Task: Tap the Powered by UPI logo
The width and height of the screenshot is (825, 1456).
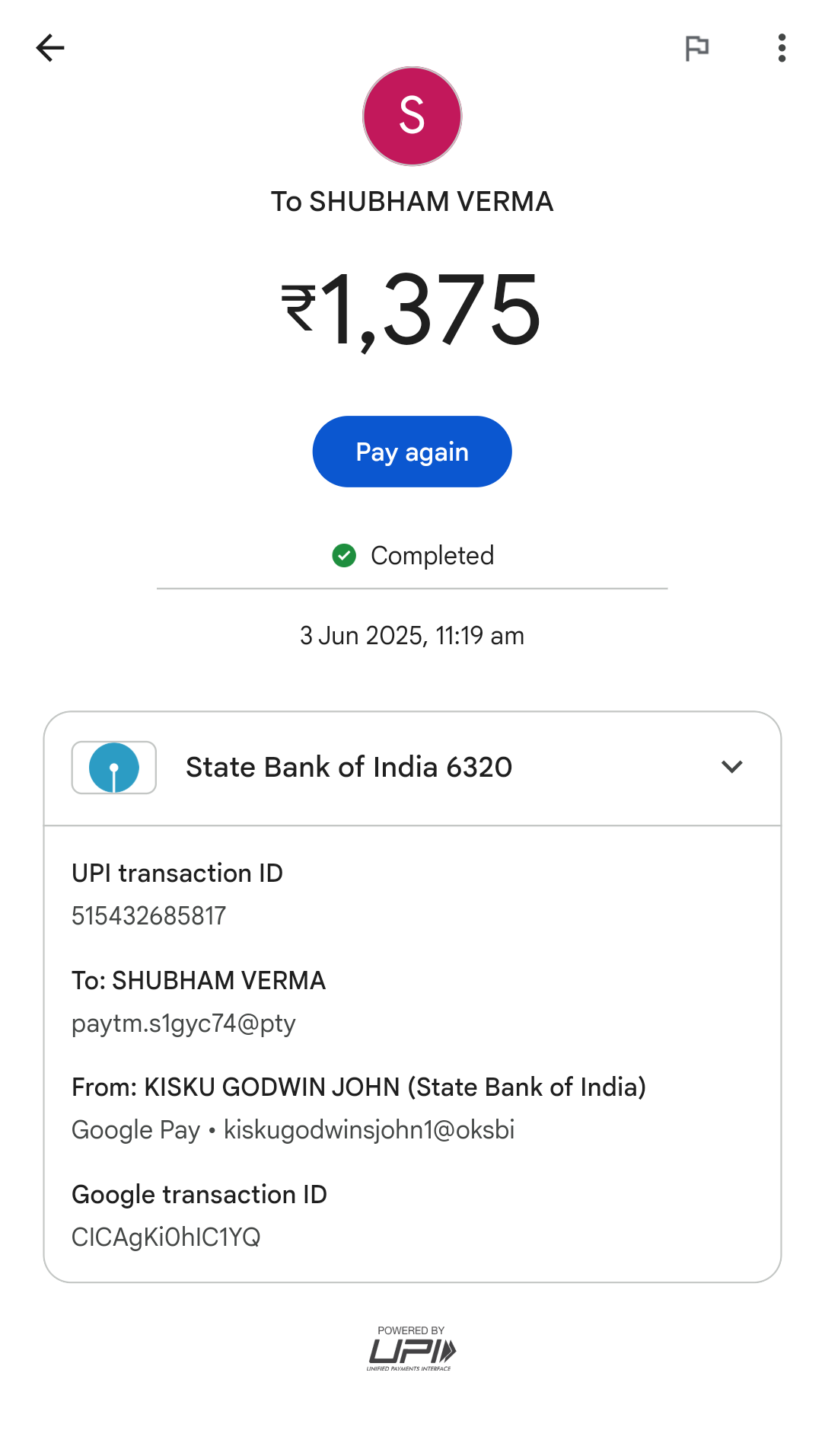Action: coord(412,1349)
